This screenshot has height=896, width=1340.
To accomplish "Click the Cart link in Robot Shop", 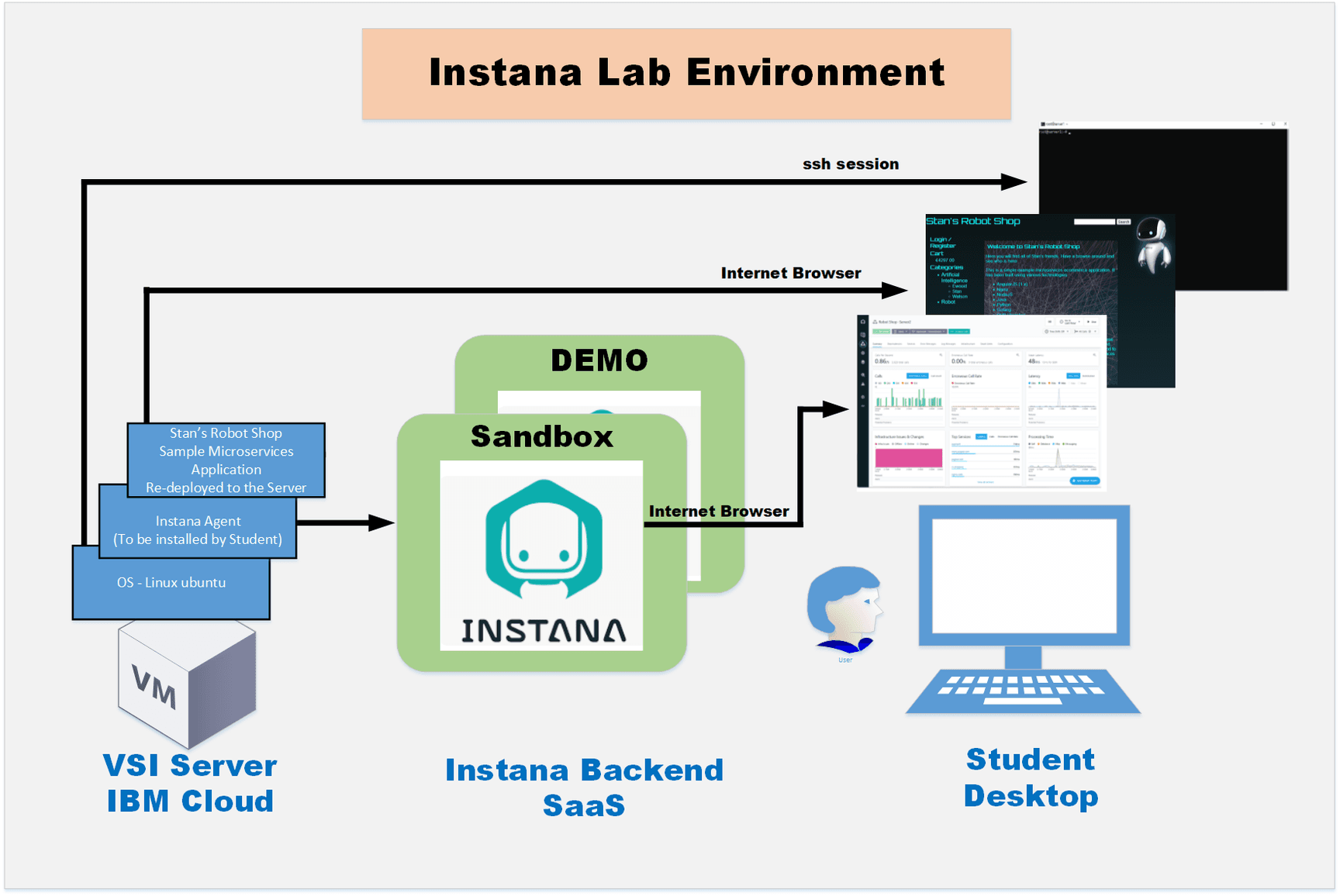I will pos(937,253).
